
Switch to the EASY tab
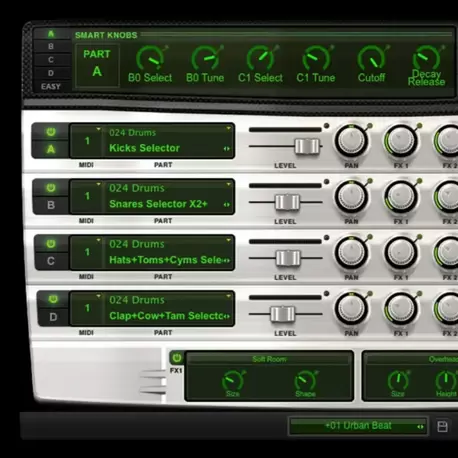pyautogui.click(x=51, y=87)
